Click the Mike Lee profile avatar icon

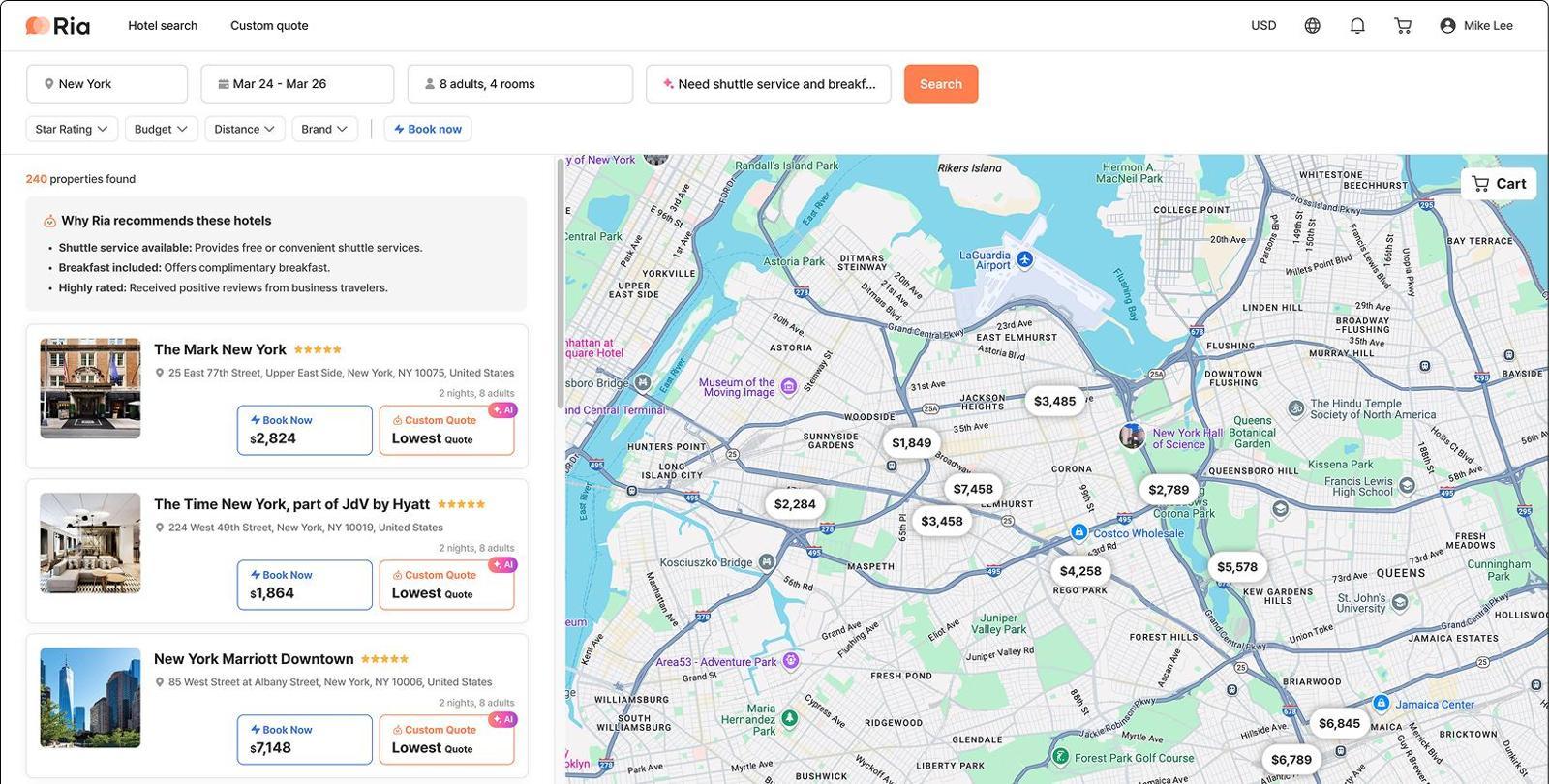[x=1447, y=26]
